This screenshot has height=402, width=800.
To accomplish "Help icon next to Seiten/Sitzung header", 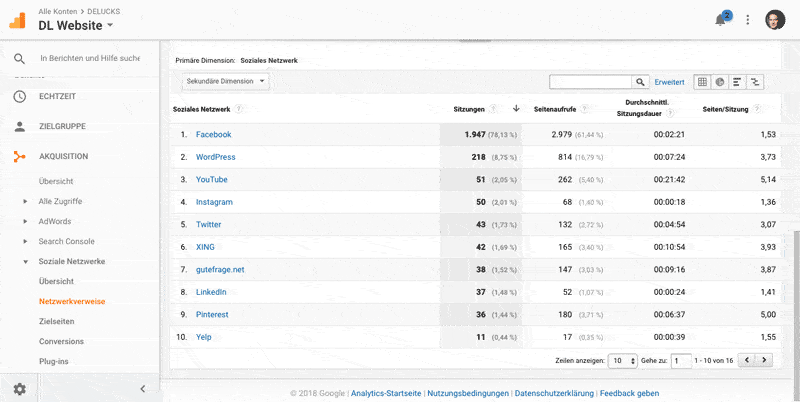I will pos(757,109).
